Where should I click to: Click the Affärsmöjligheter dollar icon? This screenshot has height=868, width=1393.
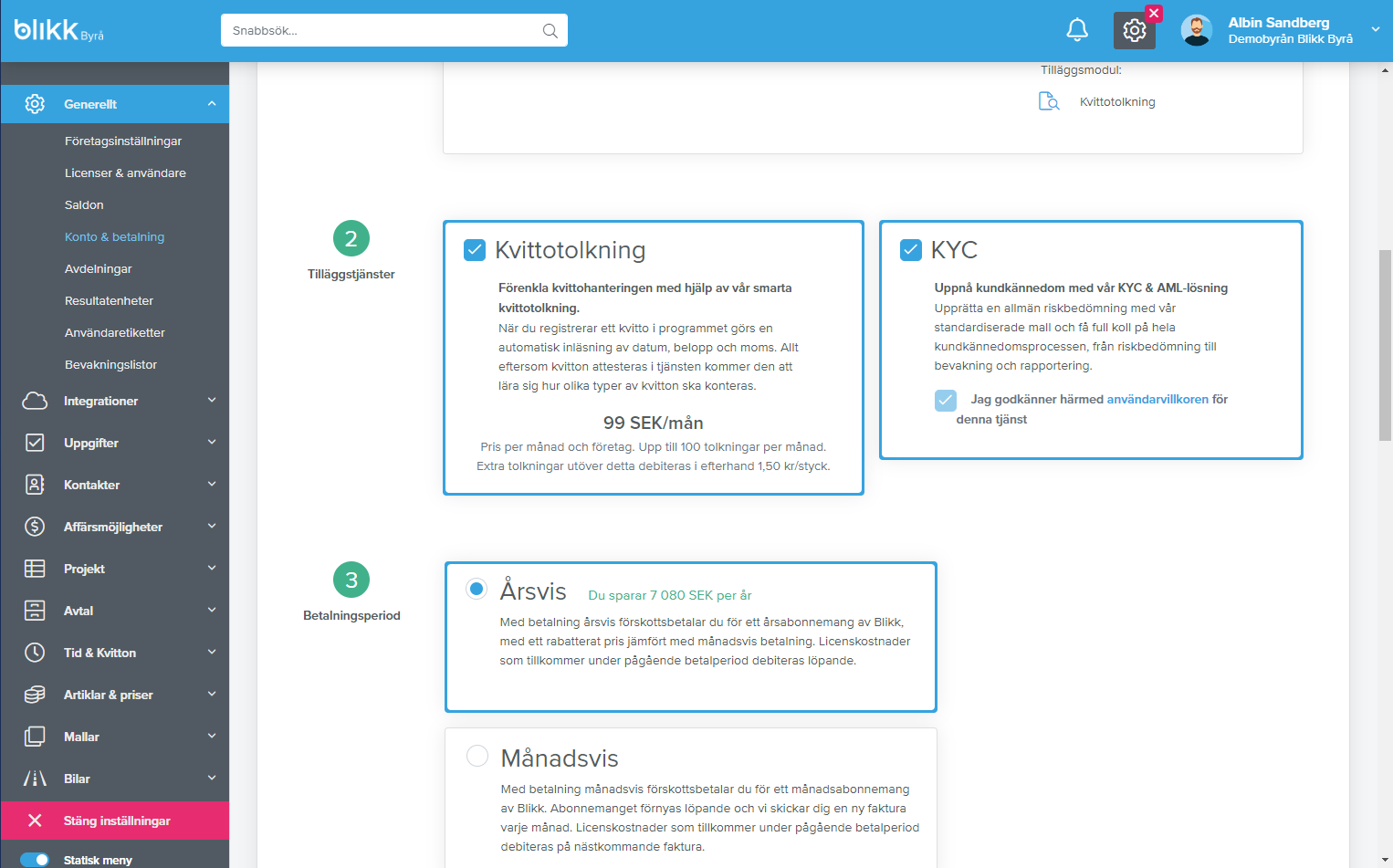(x=35, y=527)
